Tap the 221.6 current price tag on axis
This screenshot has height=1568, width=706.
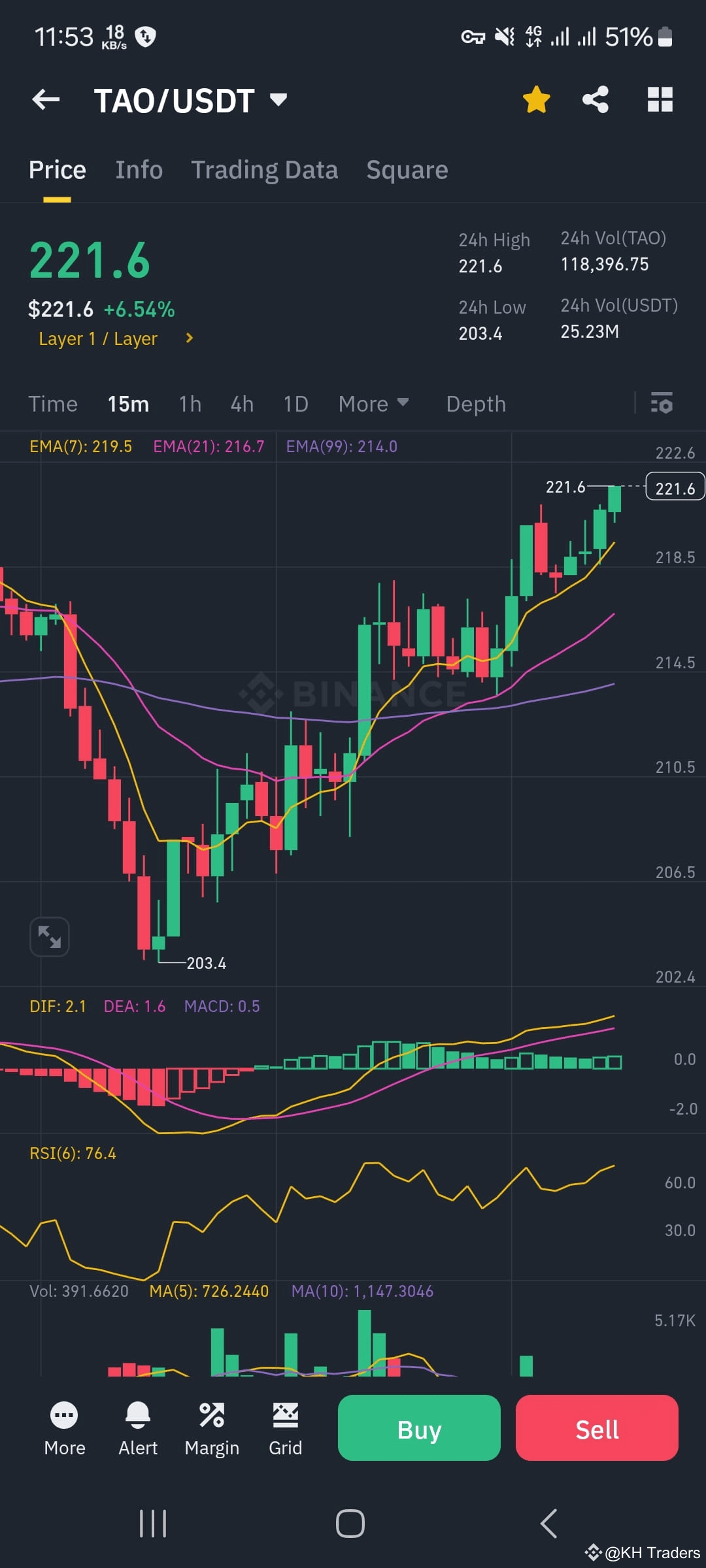675,487
